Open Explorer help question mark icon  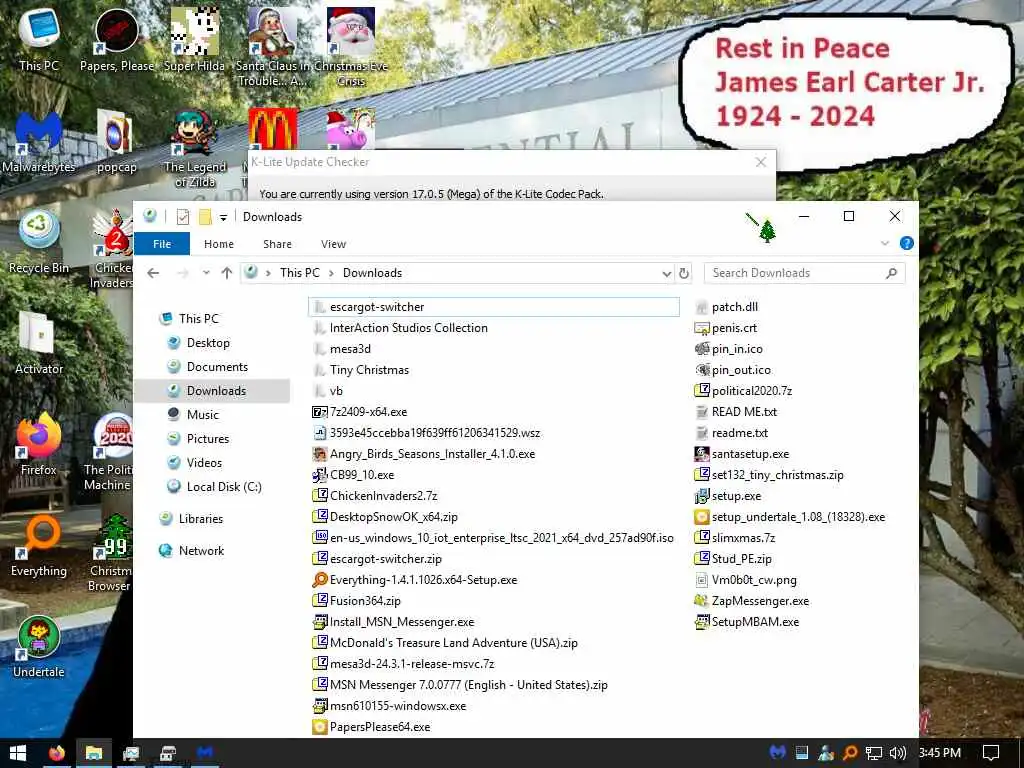coord(906,244)
